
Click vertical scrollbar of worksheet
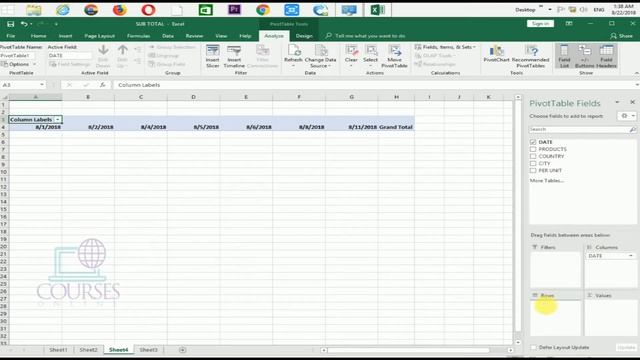click(518, 216)
